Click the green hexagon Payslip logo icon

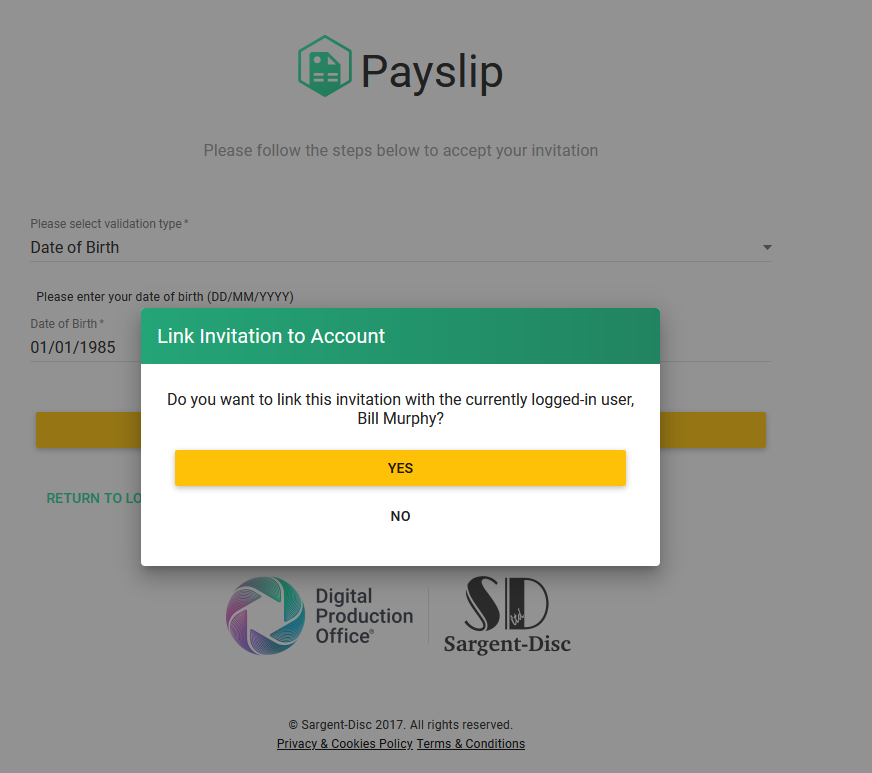click(x=325, y=66)
